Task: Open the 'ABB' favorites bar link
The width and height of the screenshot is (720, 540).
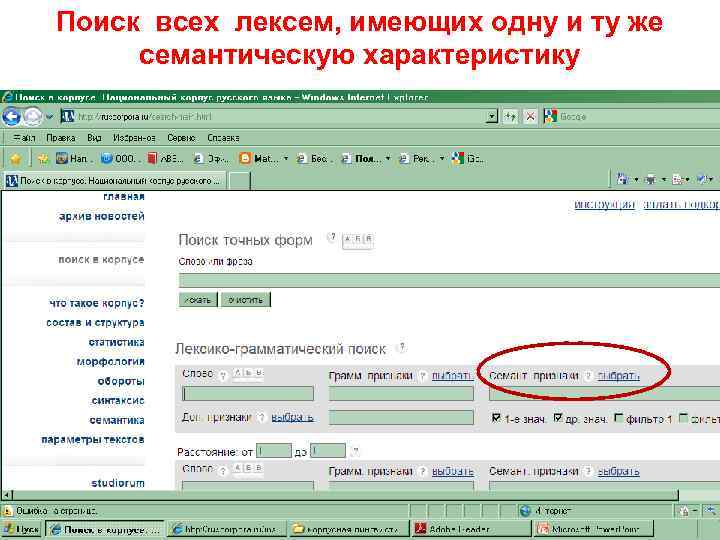Action: [x=165, y=159]
